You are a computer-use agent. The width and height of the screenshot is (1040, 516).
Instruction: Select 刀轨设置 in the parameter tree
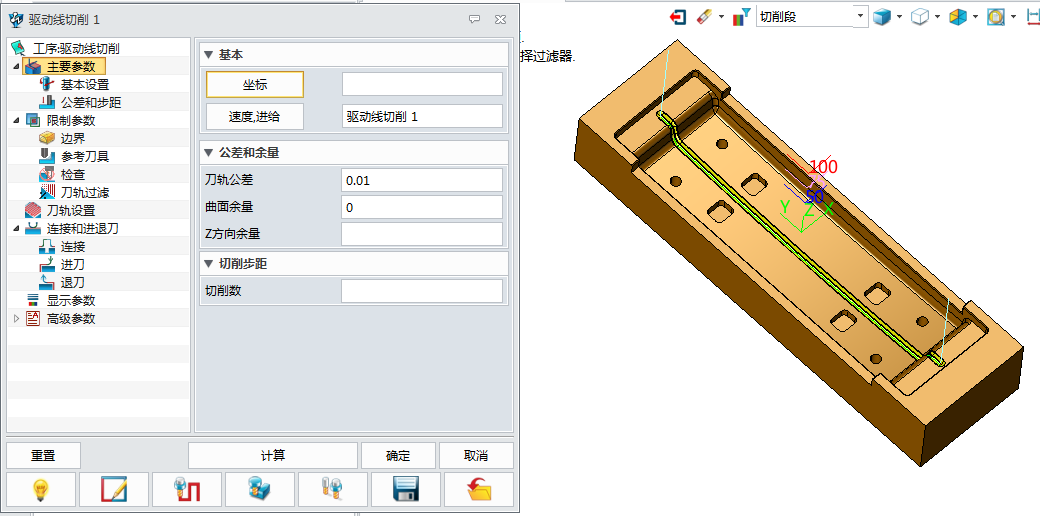pyautogui.click(x=71, y=211)
